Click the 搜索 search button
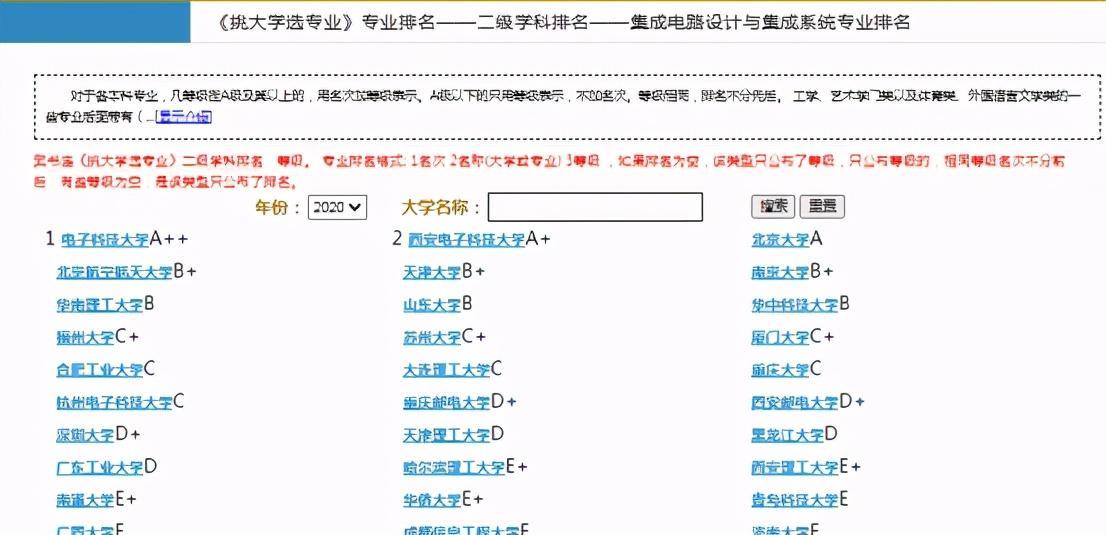 click(773, 207)
